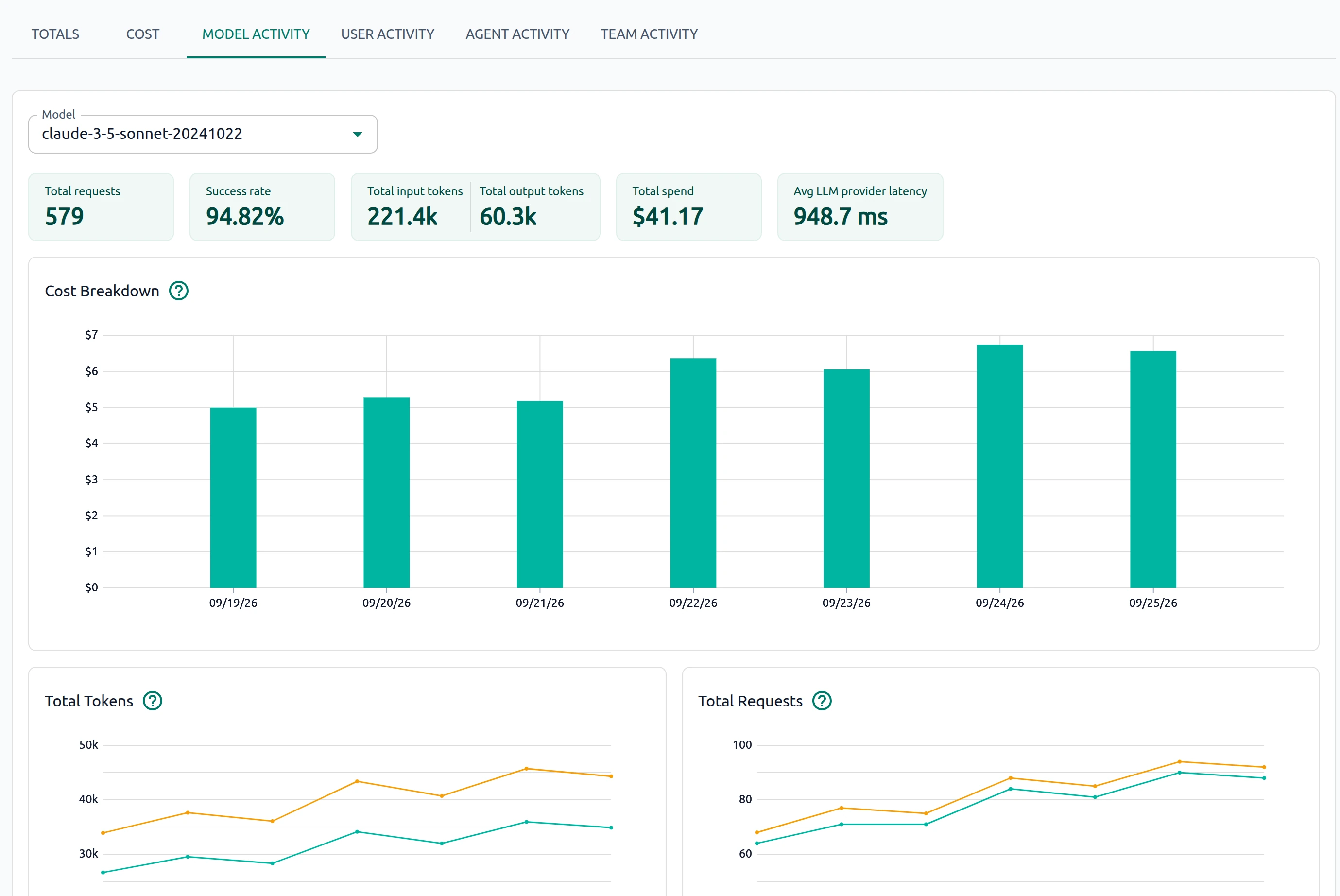This screenshot has height=896, width=1340.
Task: Open the AGENT ACTIVITY tab
Action: tap(518, 34)
